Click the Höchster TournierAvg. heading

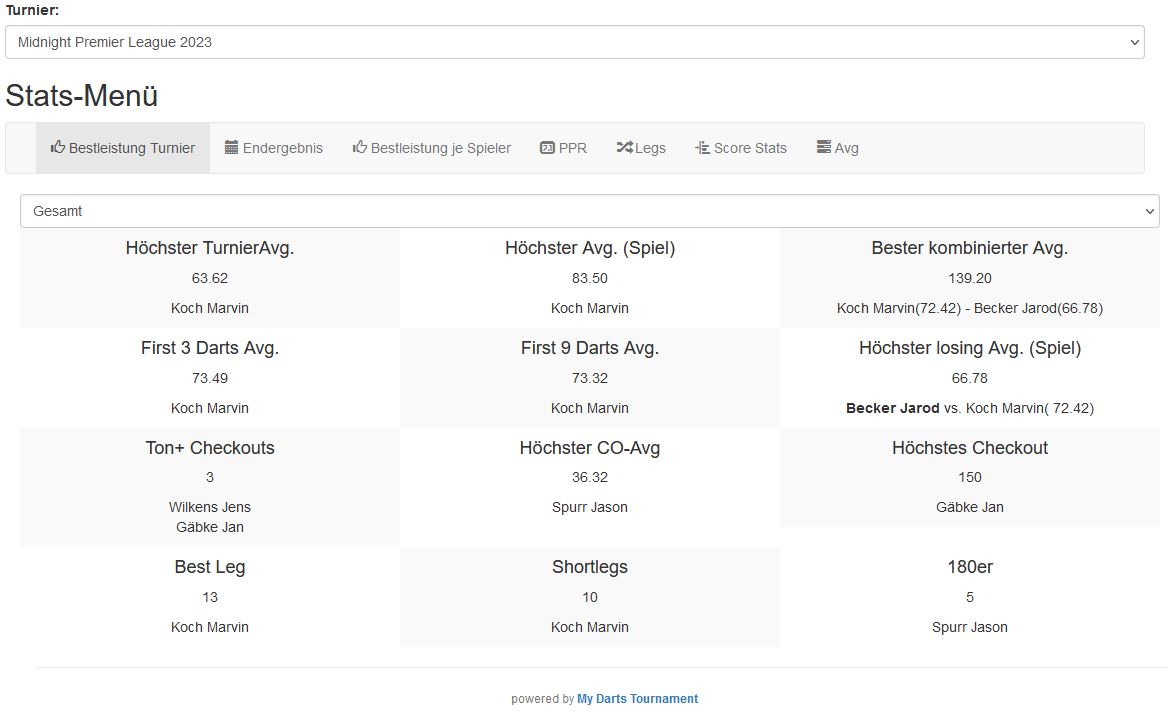[x=209, y=248]
